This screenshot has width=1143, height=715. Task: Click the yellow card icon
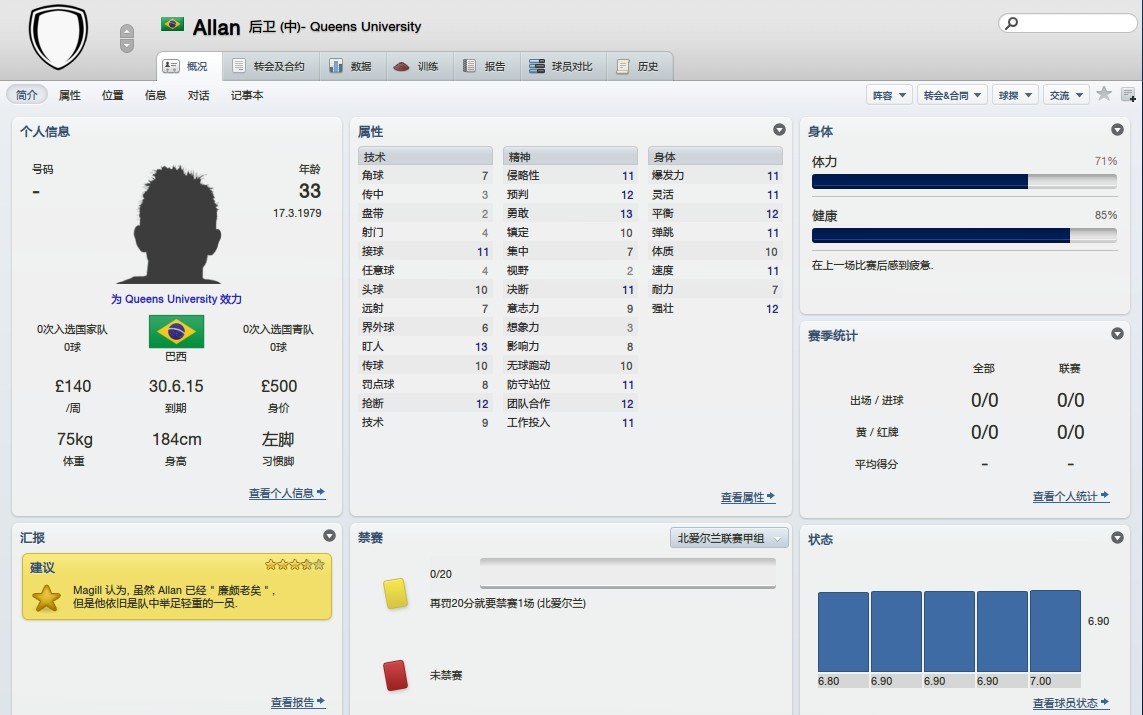(395, 593)
